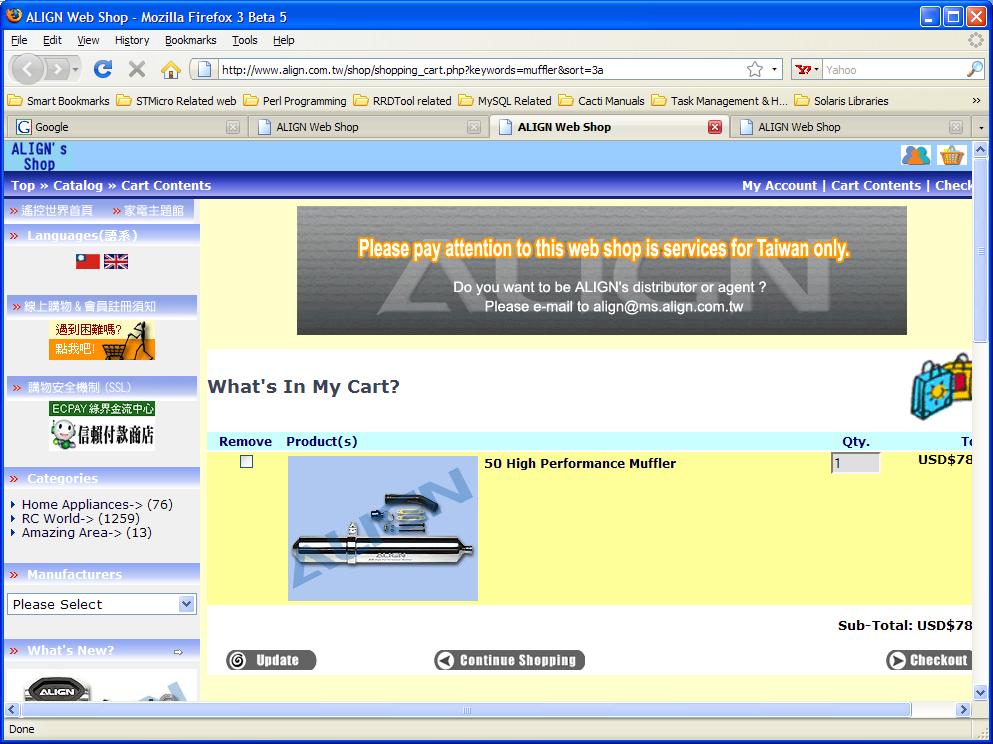993x744 pixels.
Task: Close the Google tab
Action: click(232, 127)
